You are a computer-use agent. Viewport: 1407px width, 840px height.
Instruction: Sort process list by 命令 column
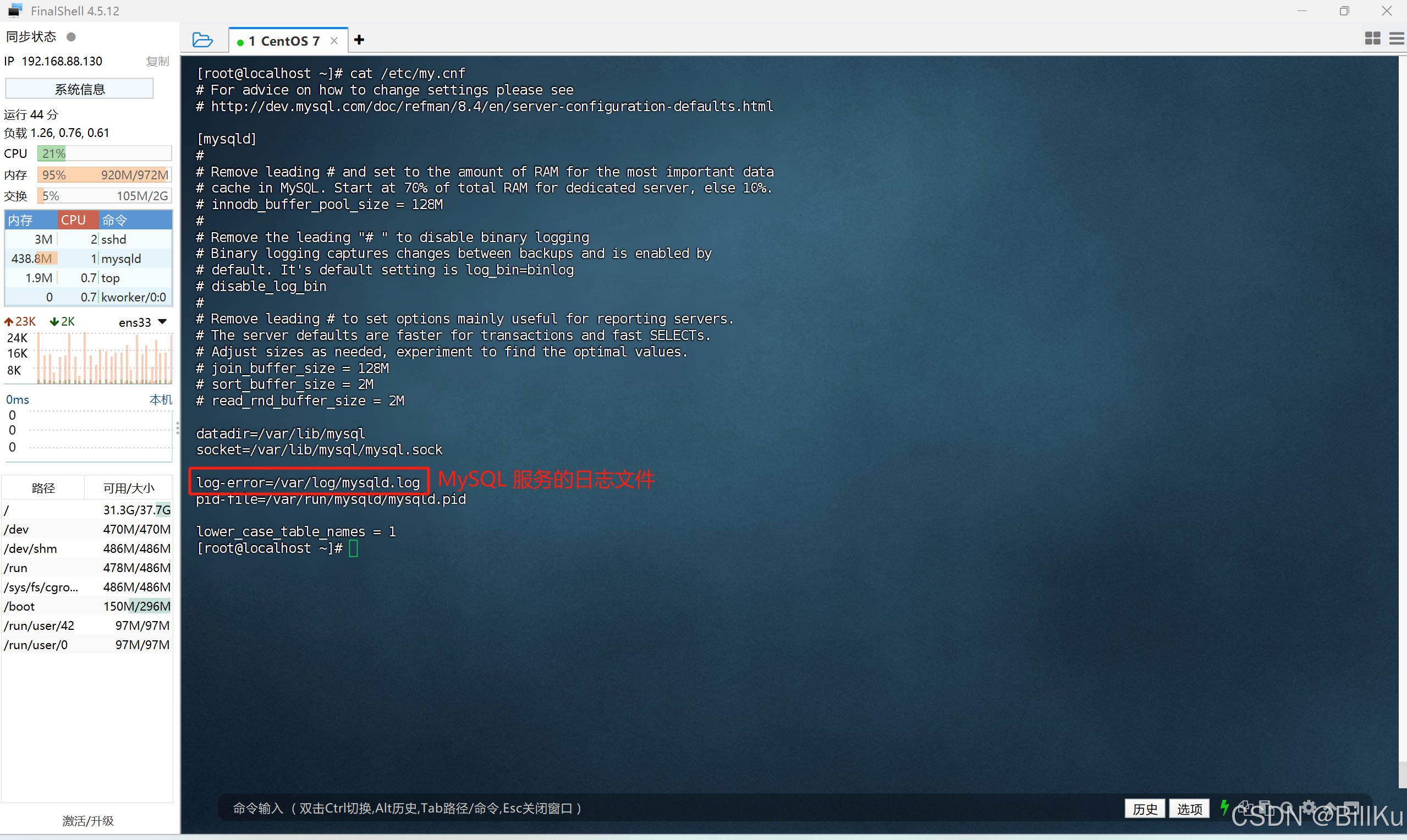[x=135, y=219]
